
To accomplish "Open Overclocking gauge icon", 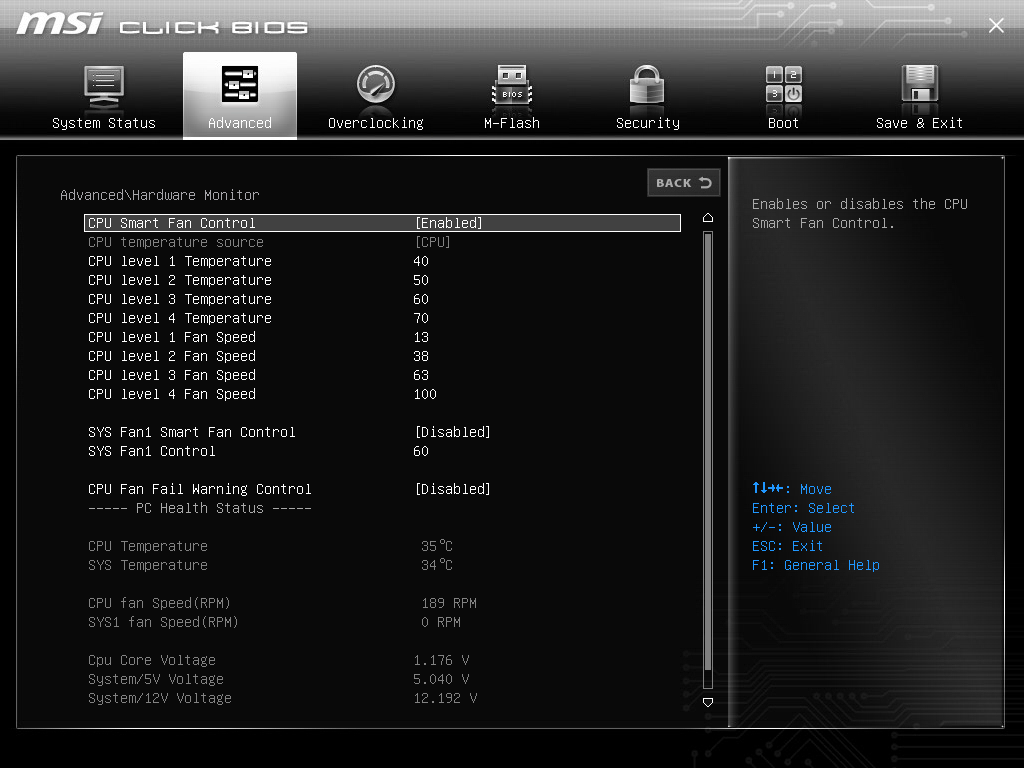I will tap(376, 85).
